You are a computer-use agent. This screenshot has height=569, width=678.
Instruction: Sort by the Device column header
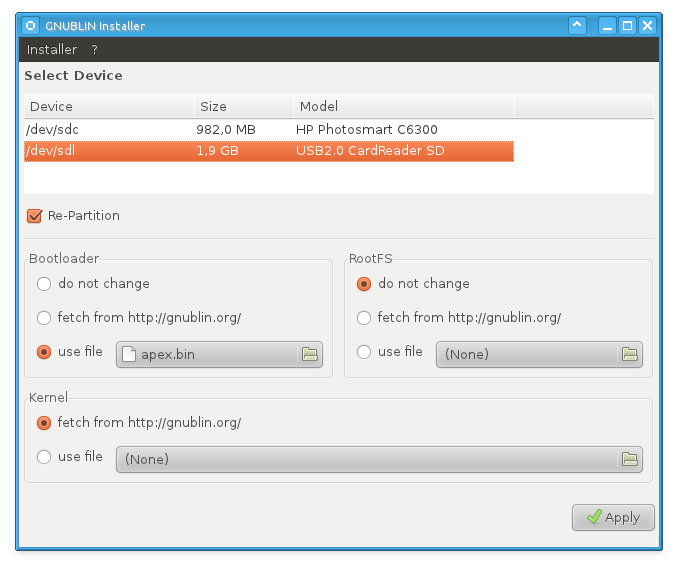pyautogui.click(x=109, y=106)
